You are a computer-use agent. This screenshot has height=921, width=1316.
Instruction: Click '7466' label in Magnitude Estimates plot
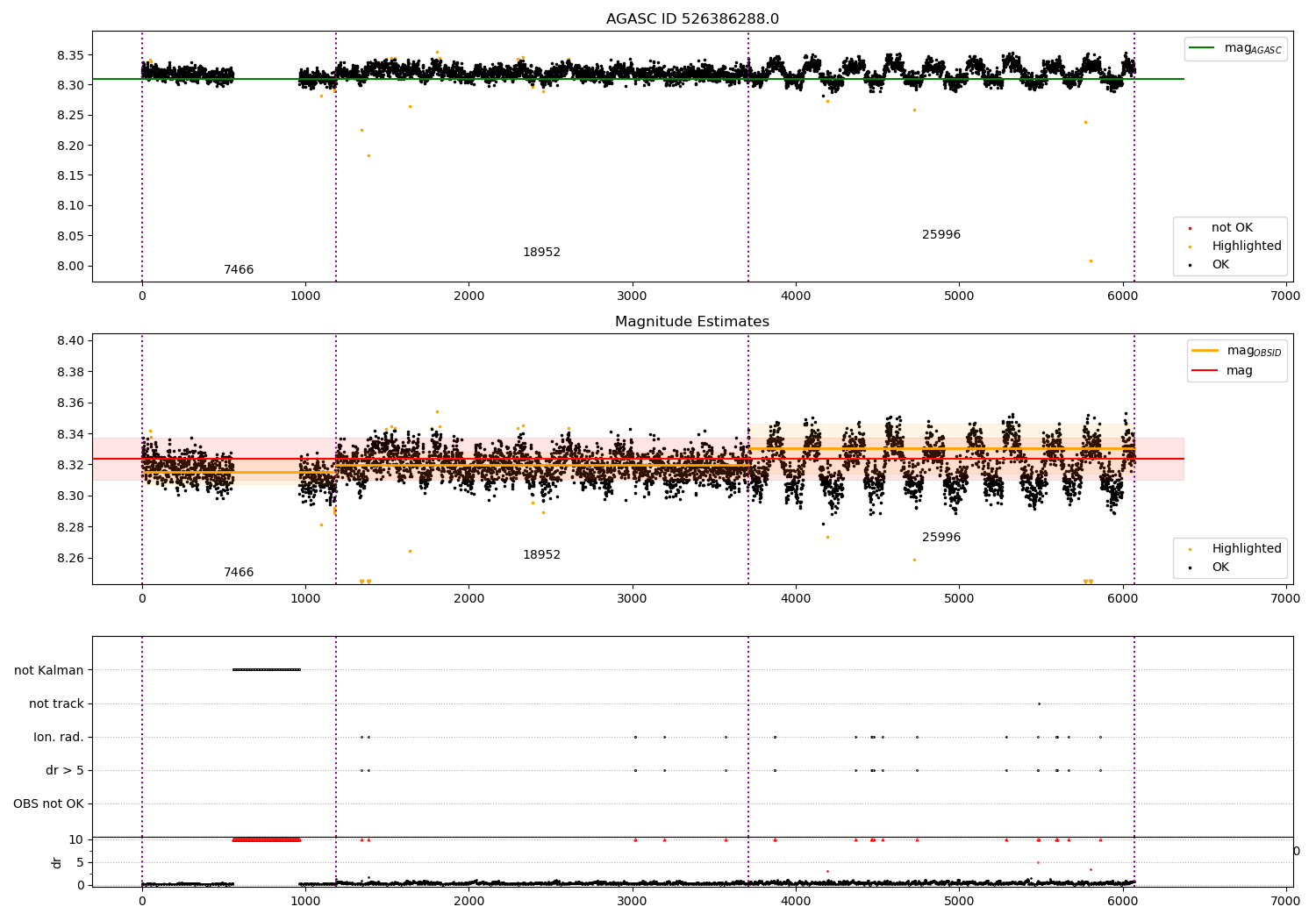point(239,573)
